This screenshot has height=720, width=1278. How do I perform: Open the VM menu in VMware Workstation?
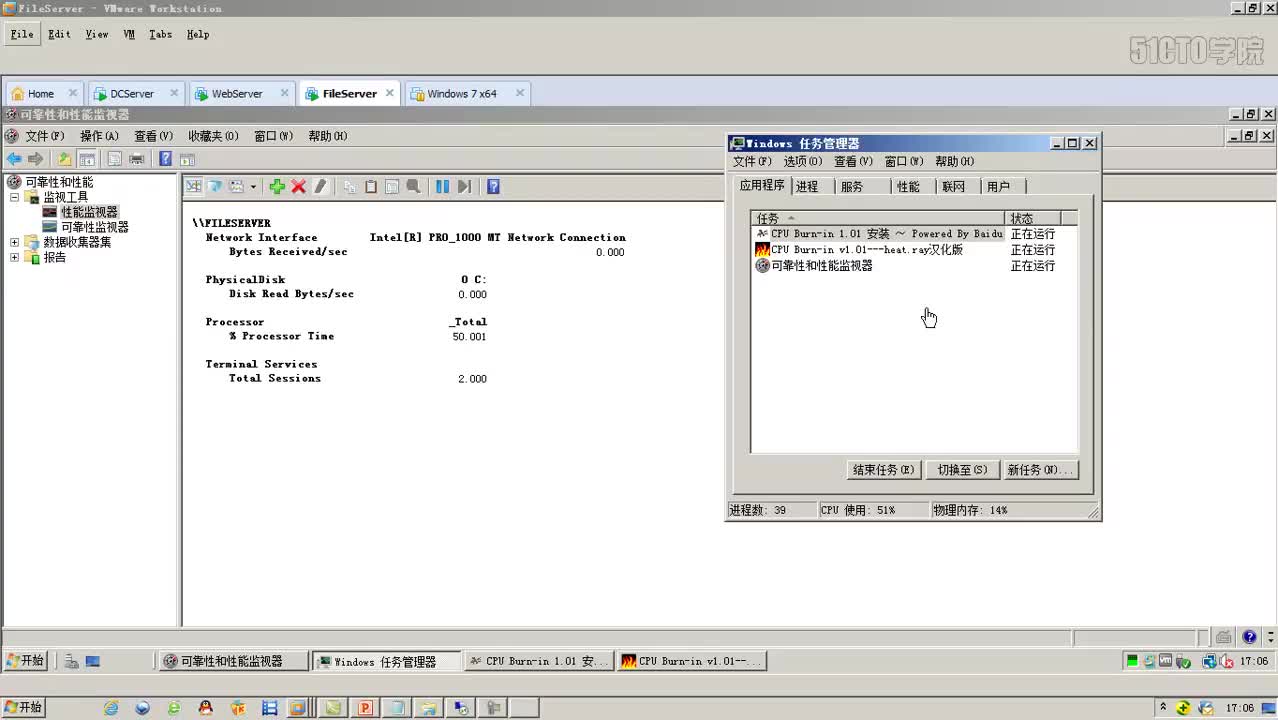(x=129, y=34)
